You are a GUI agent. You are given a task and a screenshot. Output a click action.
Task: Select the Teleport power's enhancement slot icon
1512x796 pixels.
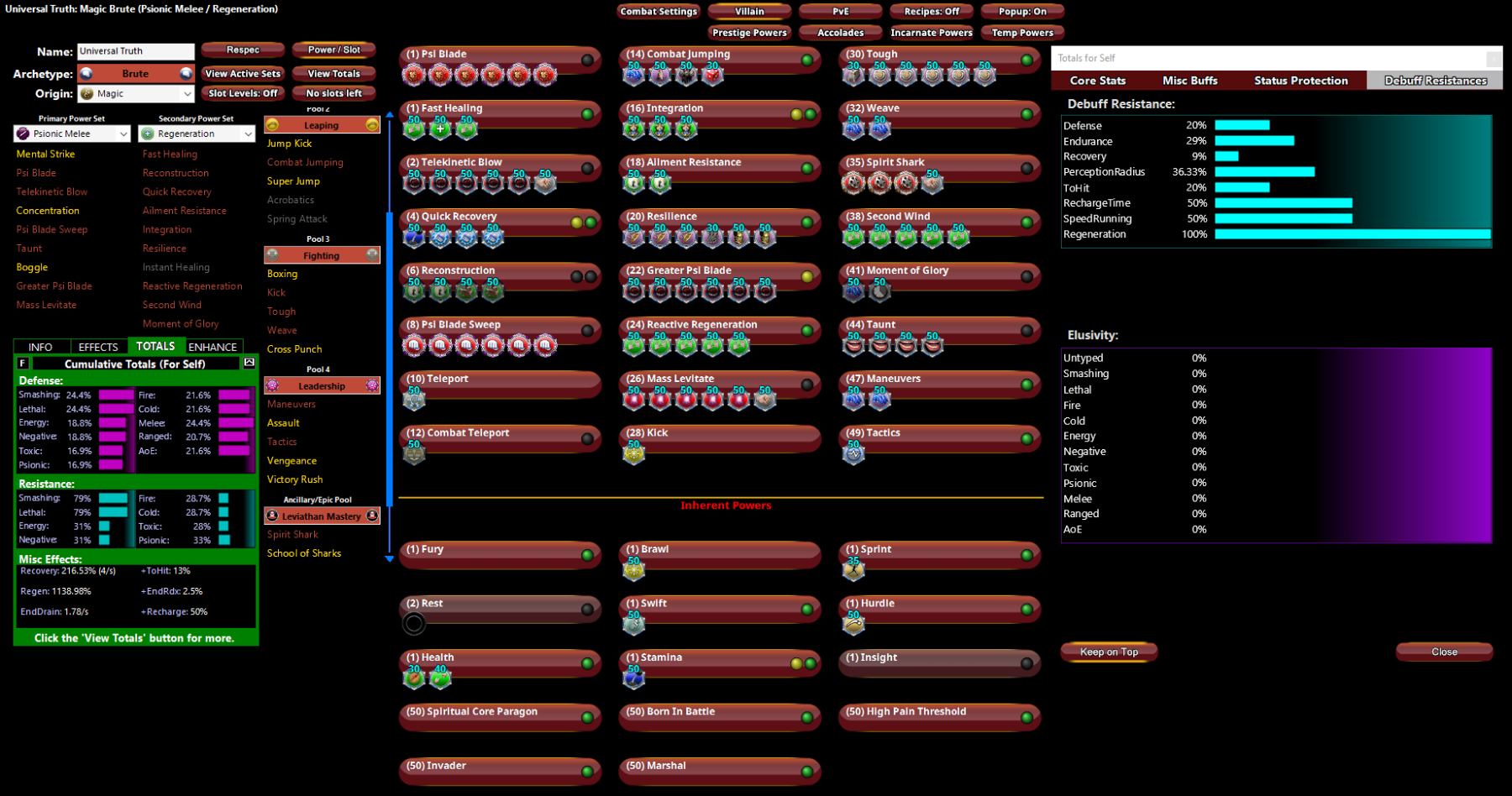click(413, 399)
